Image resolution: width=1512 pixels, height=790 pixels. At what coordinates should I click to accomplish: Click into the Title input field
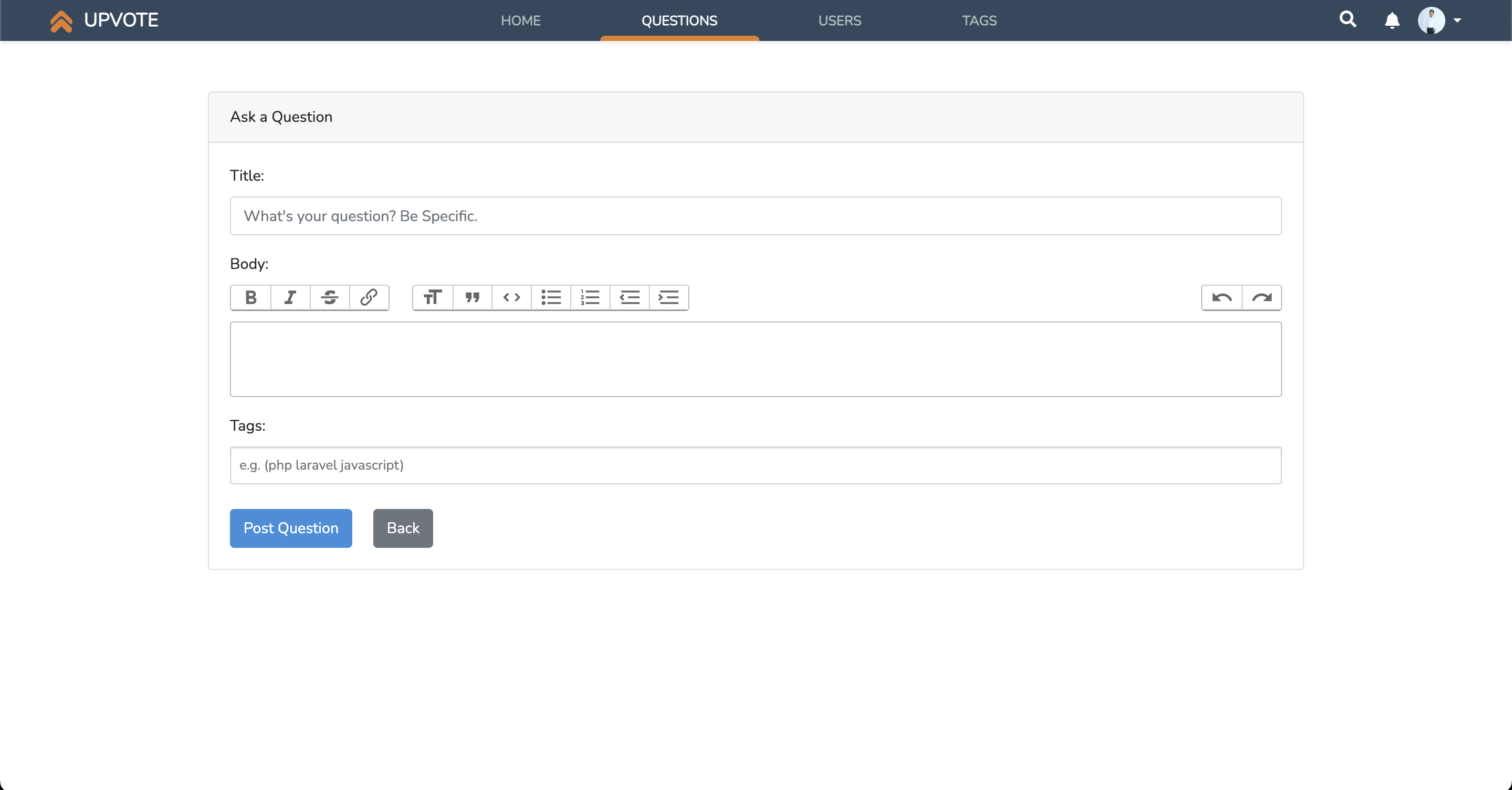[x=755, y=215]
